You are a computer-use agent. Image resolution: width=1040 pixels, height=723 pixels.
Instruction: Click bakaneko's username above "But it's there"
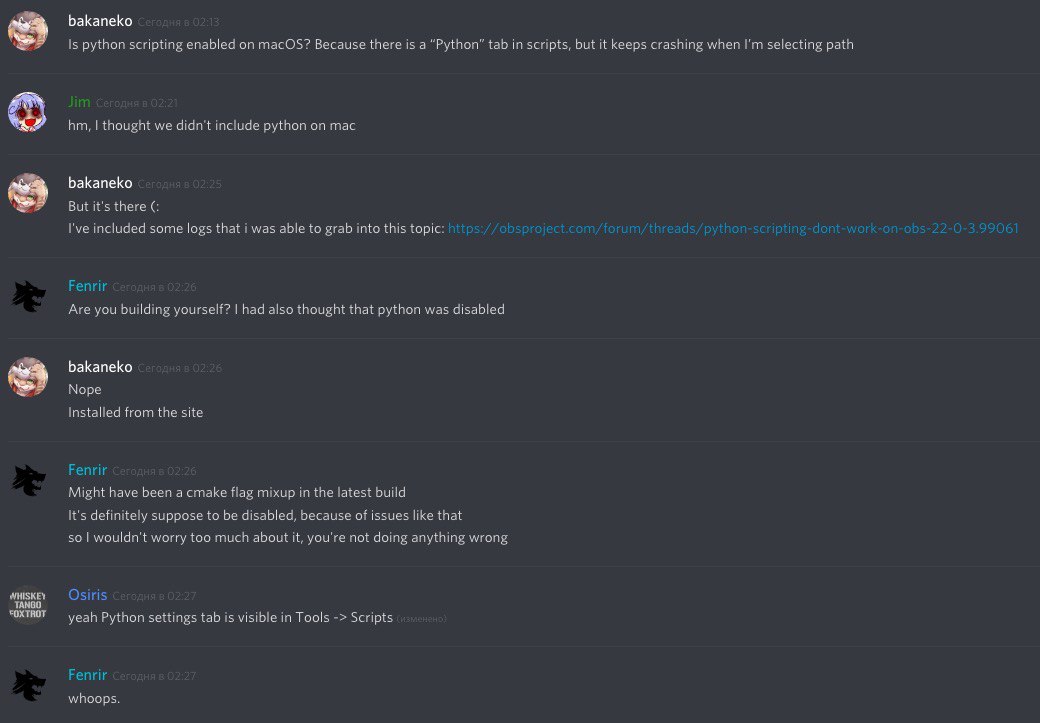(x=100, y=183)
